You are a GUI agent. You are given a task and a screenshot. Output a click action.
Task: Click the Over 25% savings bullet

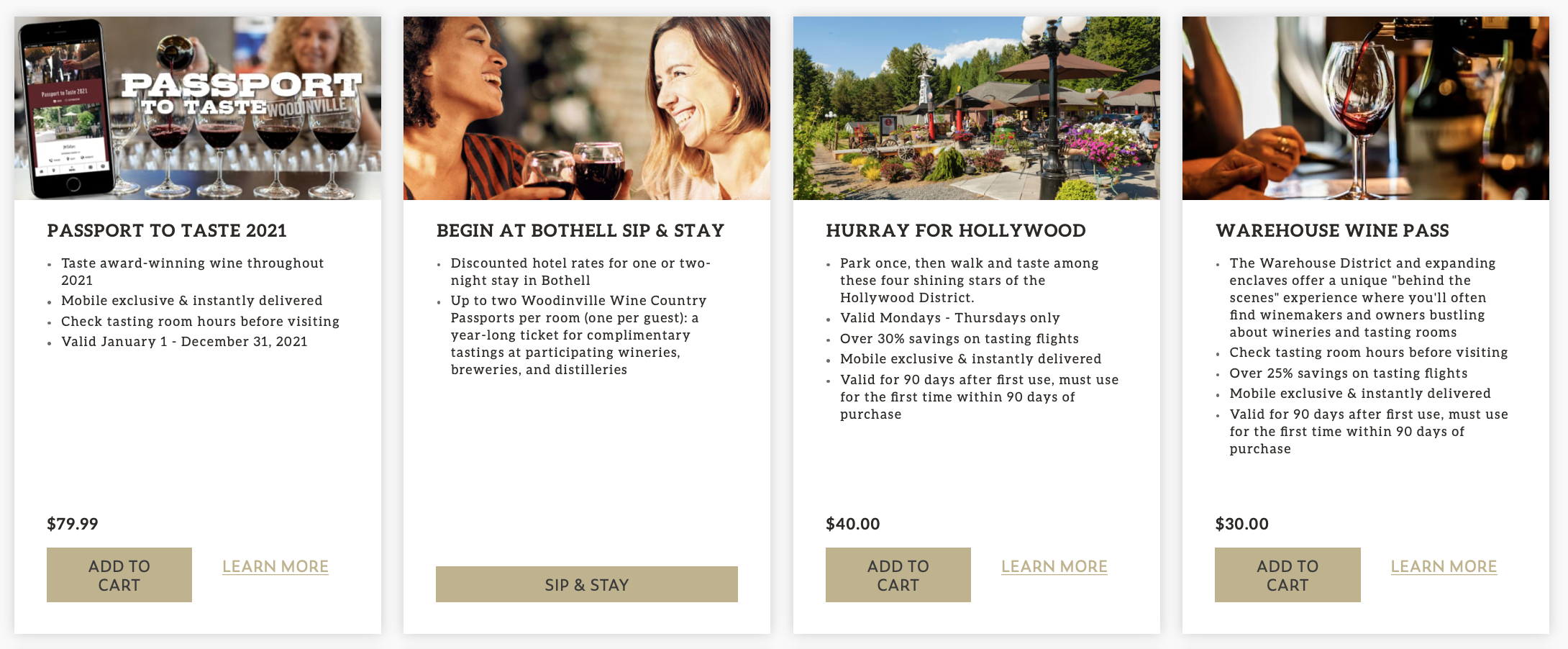click(x=1348, y=373)
